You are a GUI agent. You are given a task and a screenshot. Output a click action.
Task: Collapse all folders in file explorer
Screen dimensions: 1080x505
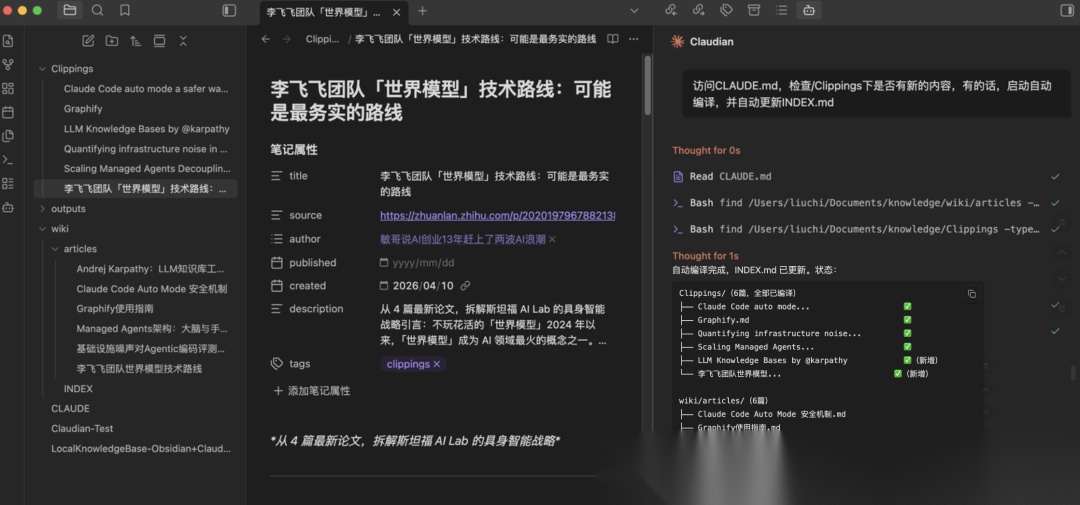183,41
